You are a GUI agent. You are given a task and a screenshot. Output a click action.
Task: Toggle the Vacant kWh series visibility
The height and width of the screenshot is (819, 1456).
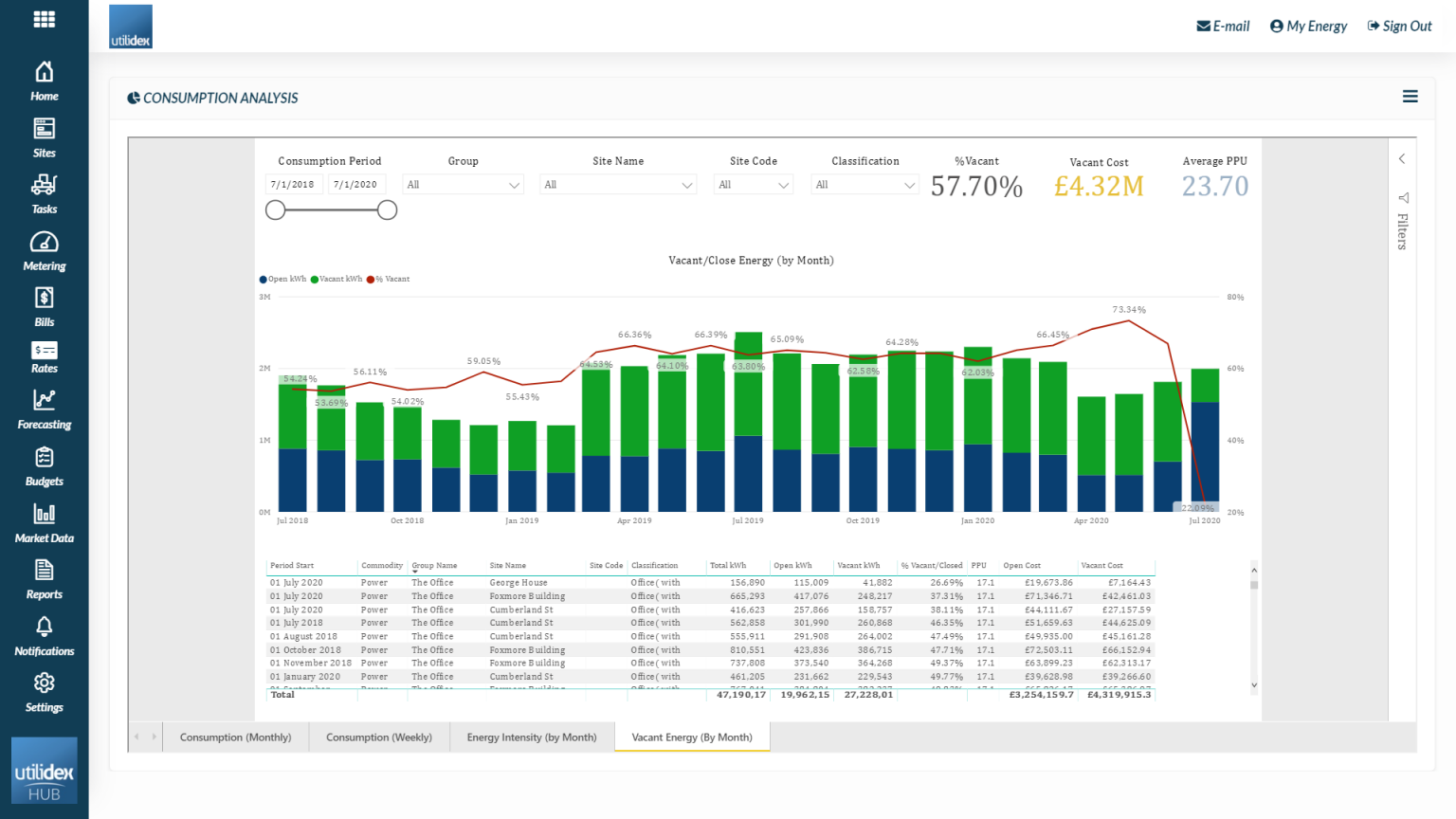pos(335,279)
